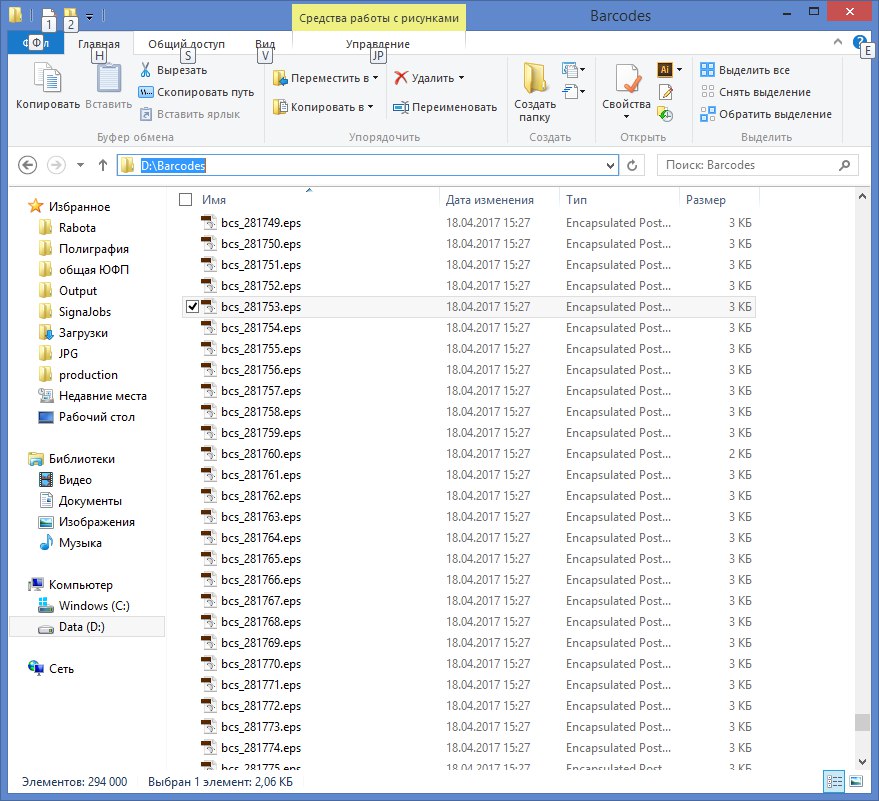Open Копировать в dropdown

tap(323, 107)
